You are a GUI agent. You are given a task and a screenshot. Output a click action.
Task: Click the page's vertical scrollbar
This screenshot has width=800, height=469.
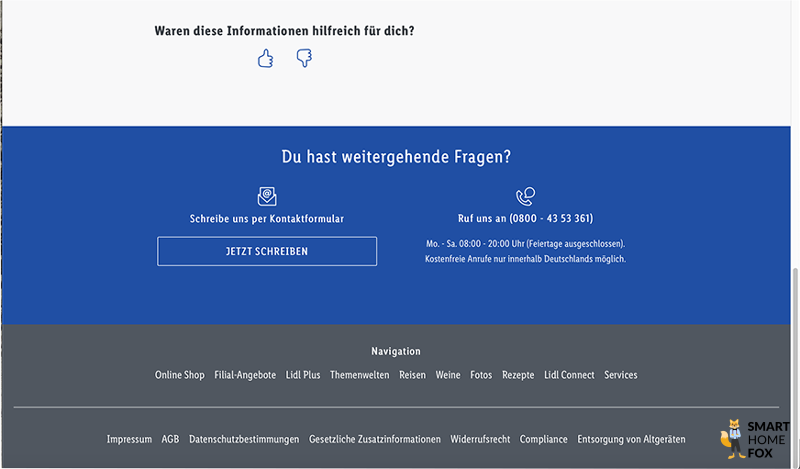(x=795, y=360)
